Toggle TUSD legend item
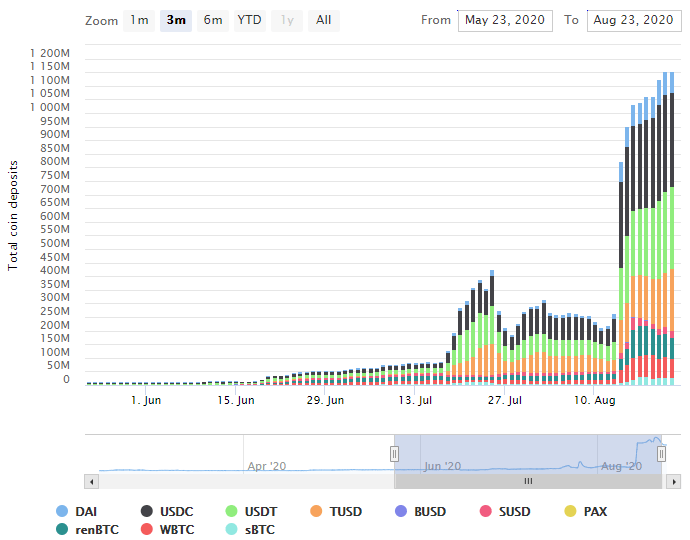The width and height of the screenshot is (690, 540). click(x=336, y=511)
